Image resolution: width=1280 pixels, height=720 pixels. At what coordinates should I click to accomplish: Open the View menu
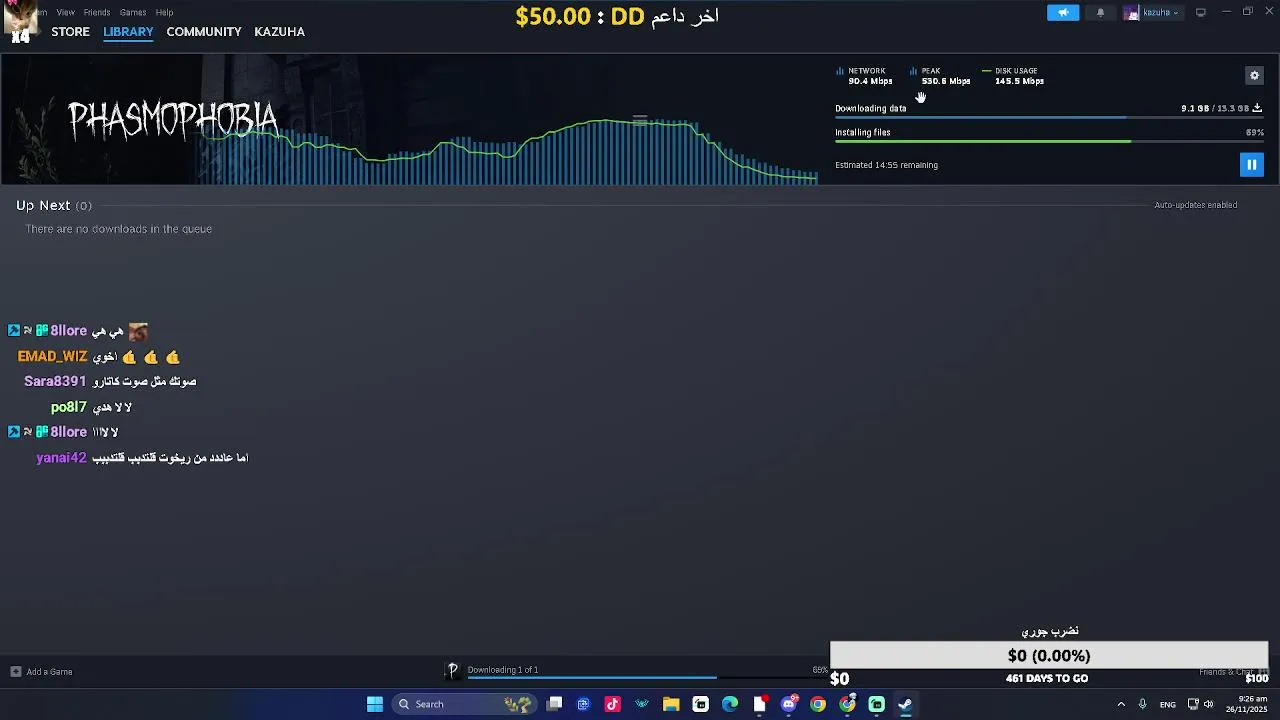[65, 12]
